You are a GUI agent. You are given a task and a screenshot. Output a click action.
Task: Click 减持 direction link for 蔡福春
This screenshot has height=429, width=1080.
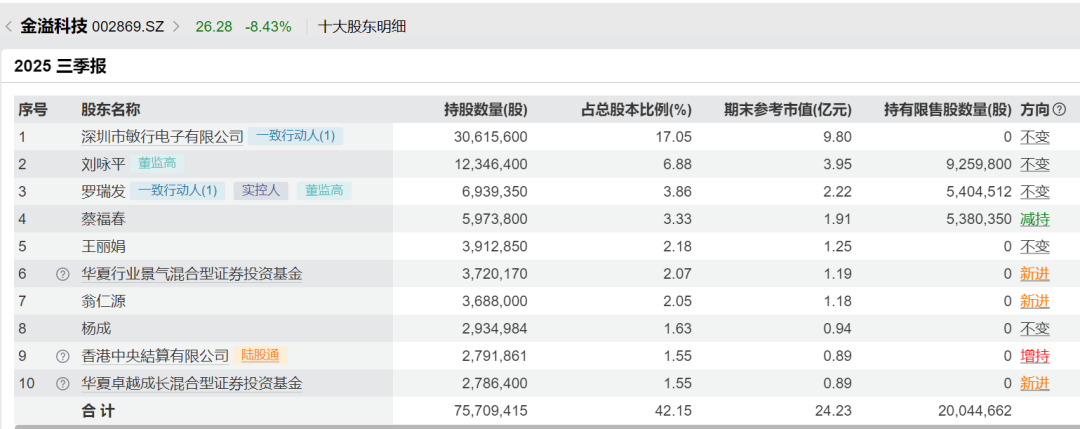(1034, 219)
